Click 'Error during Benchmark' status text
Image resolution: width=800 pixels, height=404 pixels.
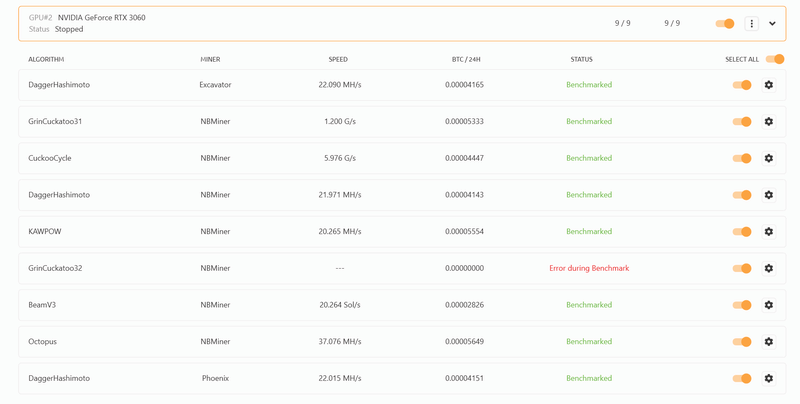tap(589, 268)
